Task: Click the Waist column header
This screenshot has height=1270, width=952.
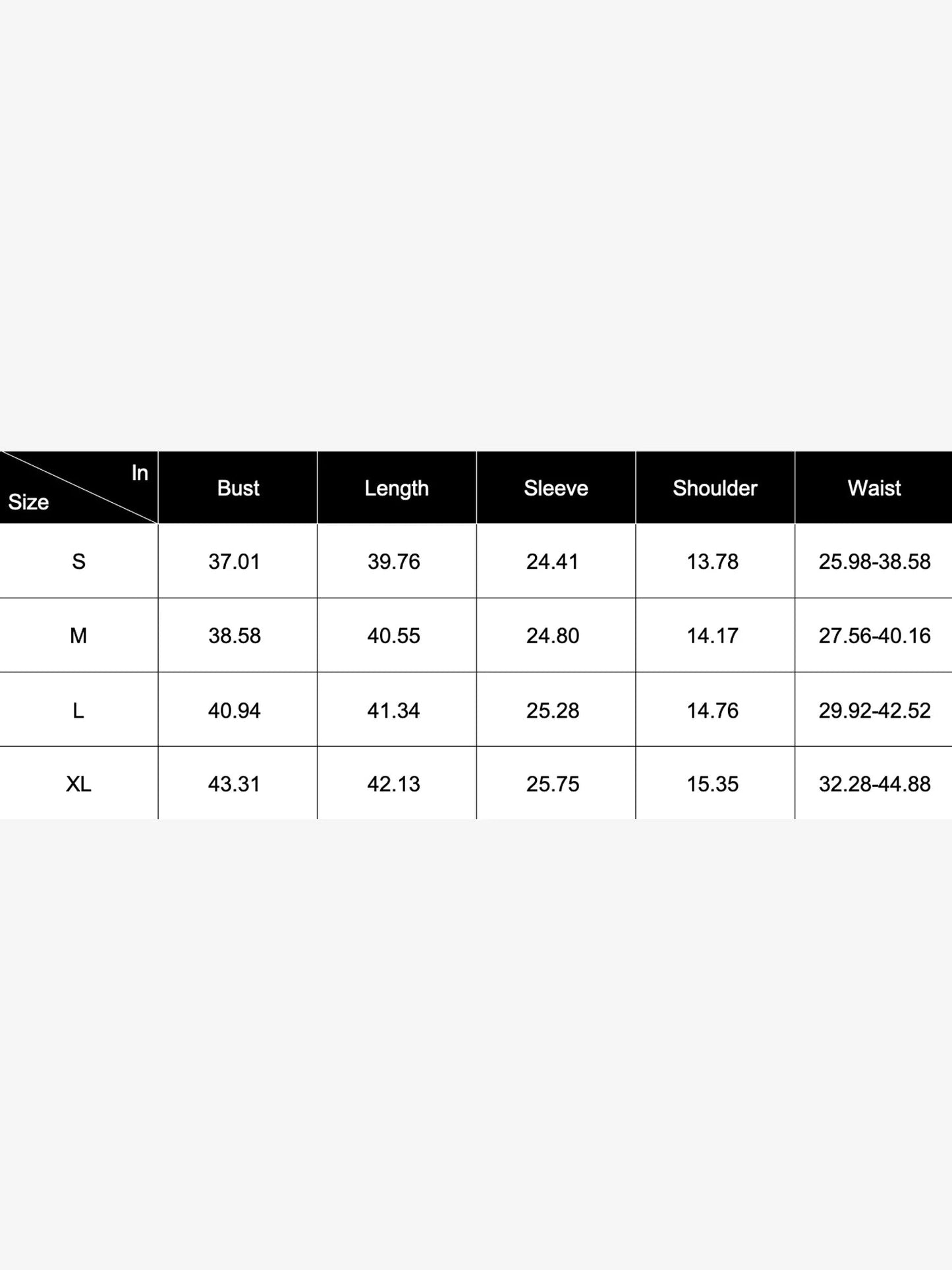Action: 874,488
